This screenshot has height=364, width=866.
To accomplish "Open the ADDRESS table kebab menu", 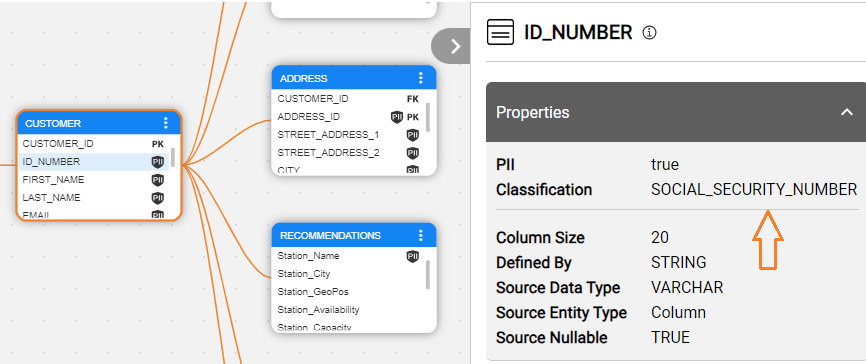I will coord(421,78).
